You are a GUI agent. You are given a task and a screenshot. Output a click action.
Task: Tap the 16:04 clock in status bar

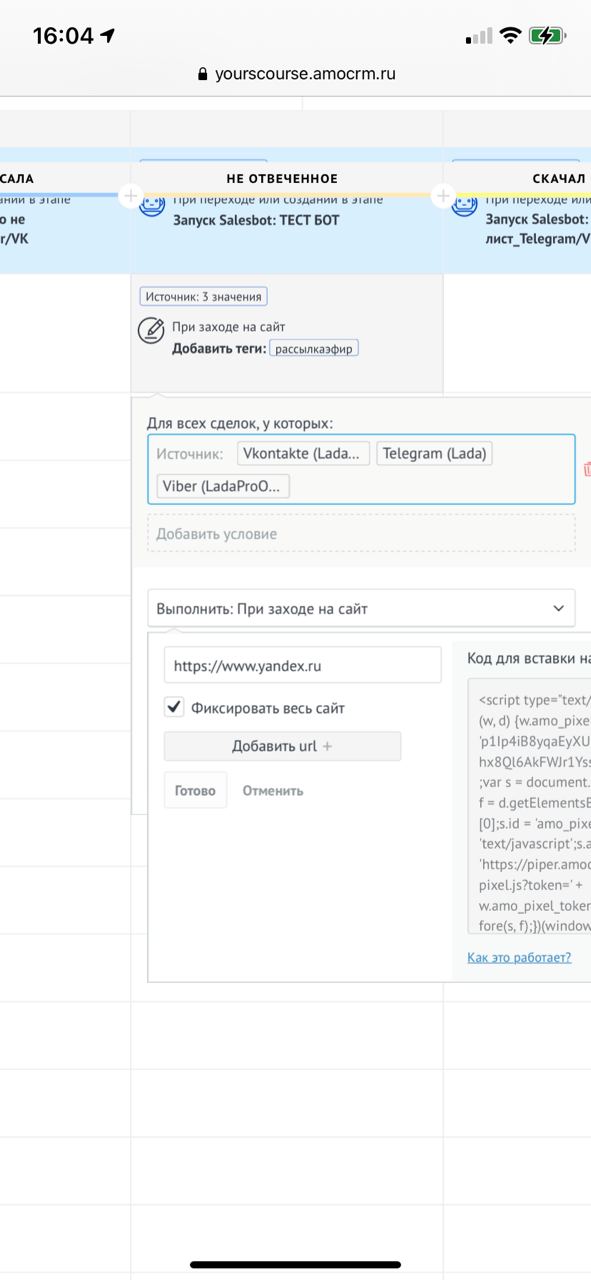(62, 36)
